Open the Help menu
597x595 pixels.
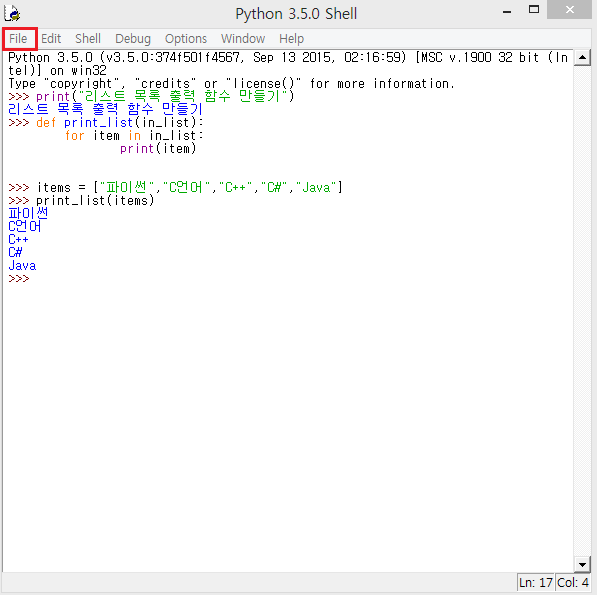click(x=292, y=39)
